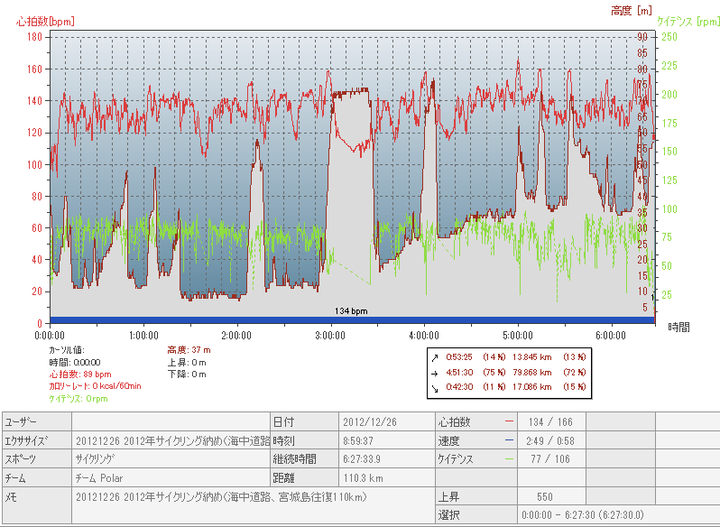
Task: Click the distance value 110.3 km
Action: coord(363,479)
